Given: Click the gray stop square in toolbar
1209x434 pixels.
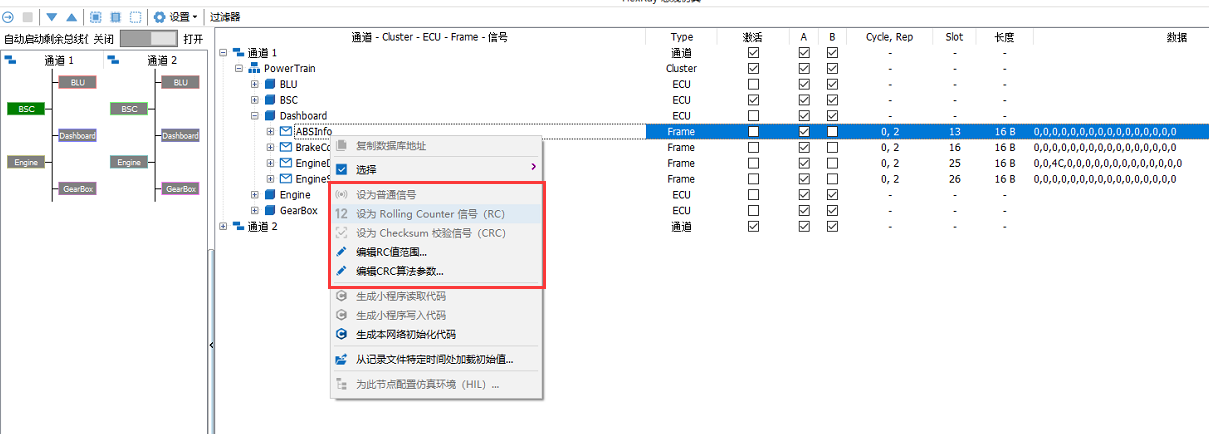Looking at the screenshot, I should pyautogui.click(x=27, y=17).
